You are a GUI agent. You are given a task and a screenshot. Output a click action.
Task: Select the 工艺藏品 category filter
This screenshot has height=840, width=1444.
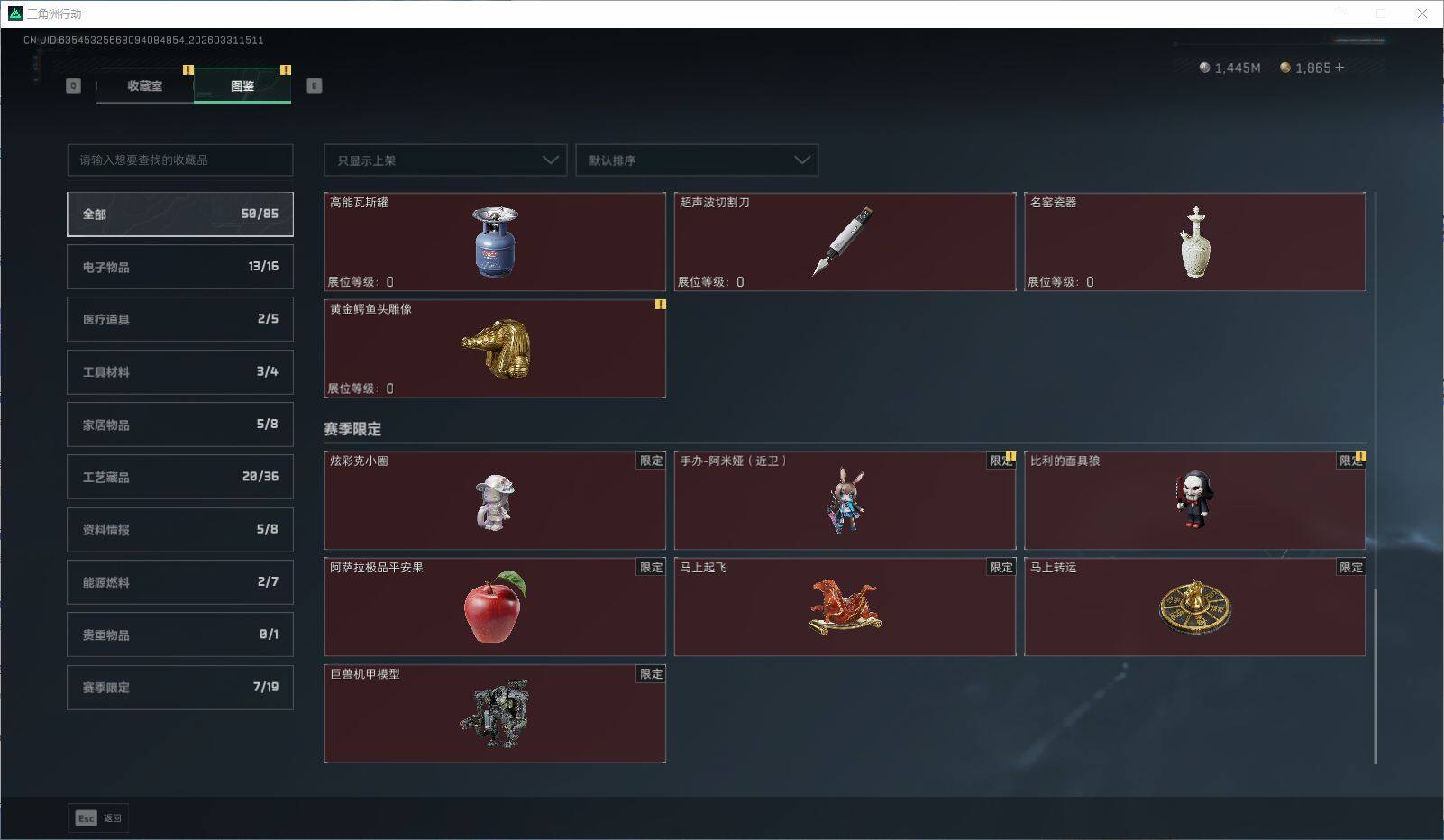[180, 477]
